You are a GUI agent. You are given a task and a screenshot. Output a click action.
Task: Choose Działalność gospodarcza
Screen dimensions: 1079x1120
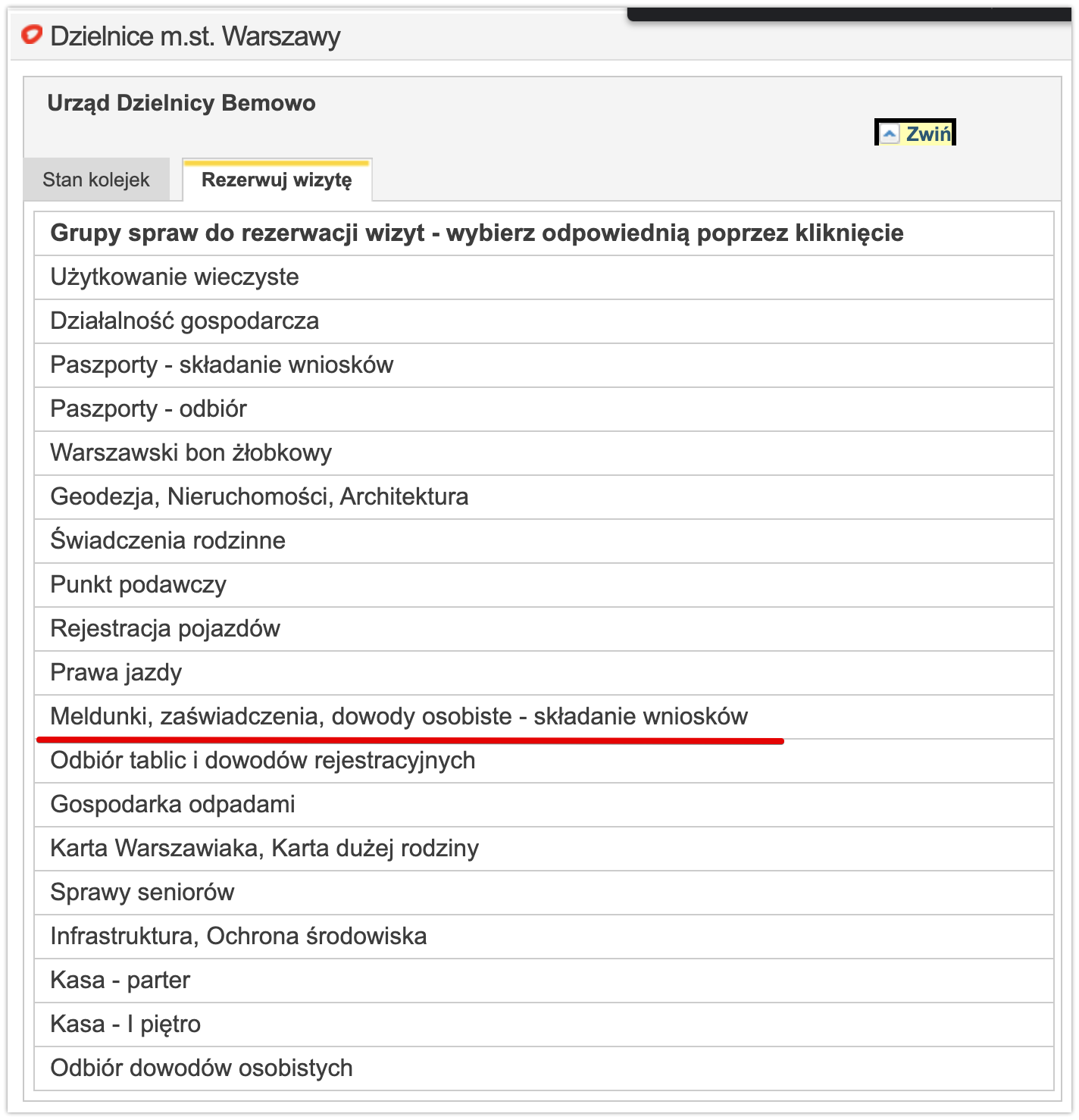[544, 321]
